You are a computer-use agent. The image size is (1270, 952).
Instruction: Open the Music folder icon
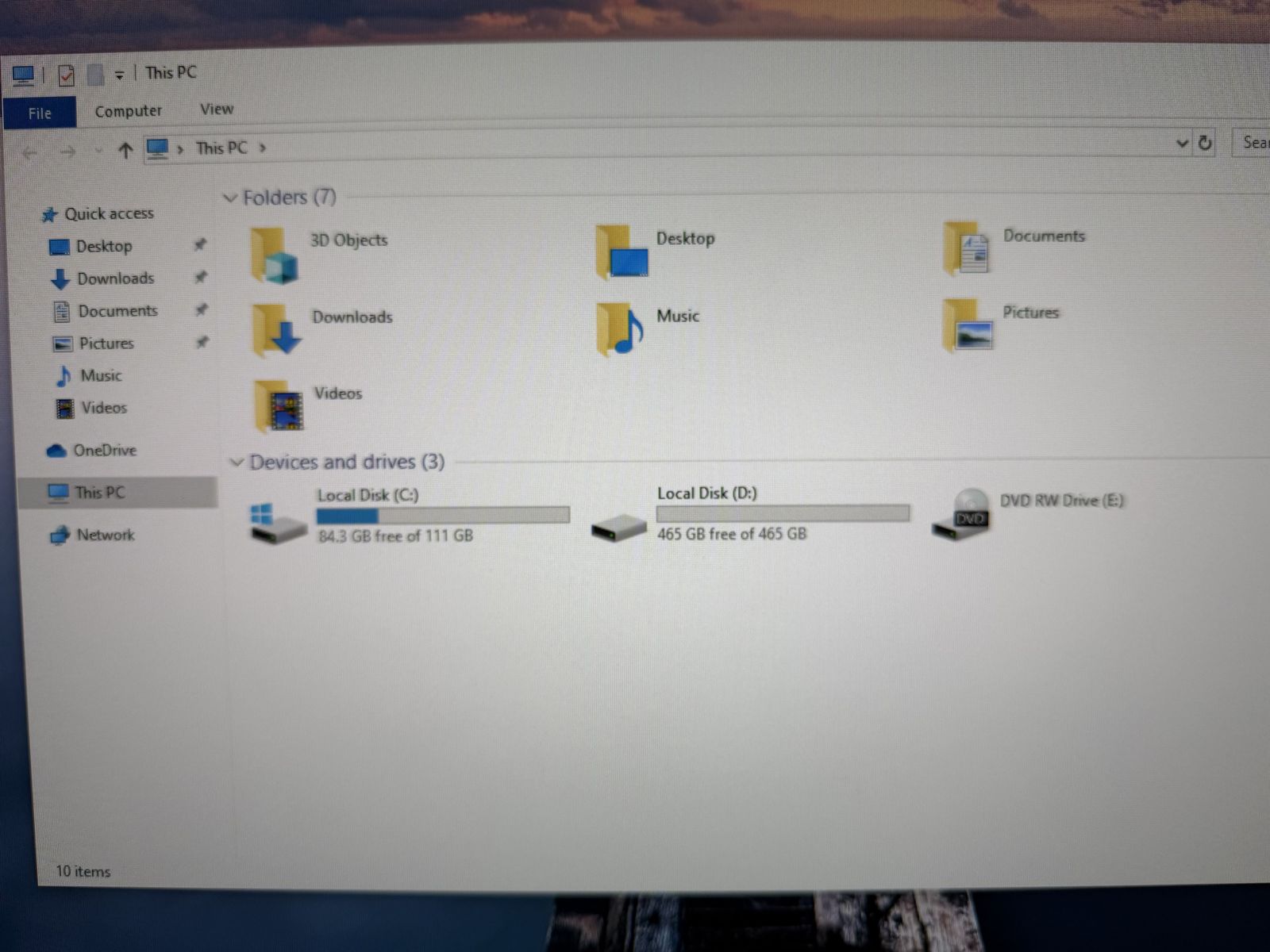coord(619,328)
